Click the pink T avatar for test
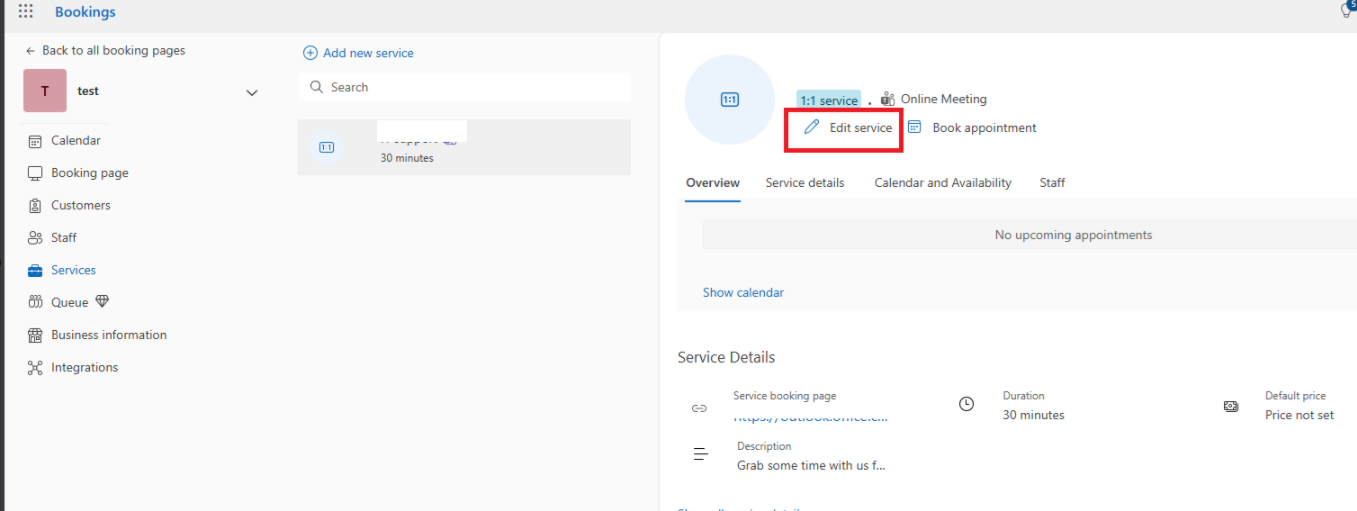Screen dimensions: 1357x511 click(45, 91)
